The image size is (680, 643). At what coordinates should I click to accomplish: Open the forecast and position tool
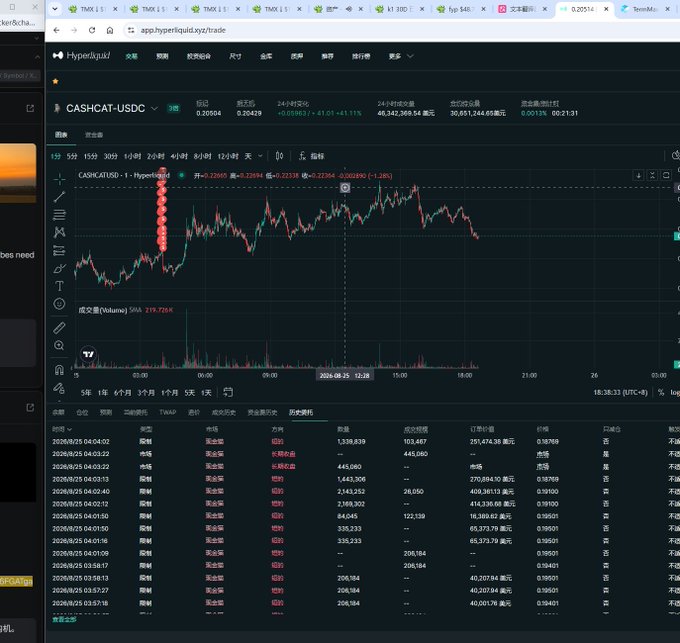pyautogui.click(x=59, y=250)
